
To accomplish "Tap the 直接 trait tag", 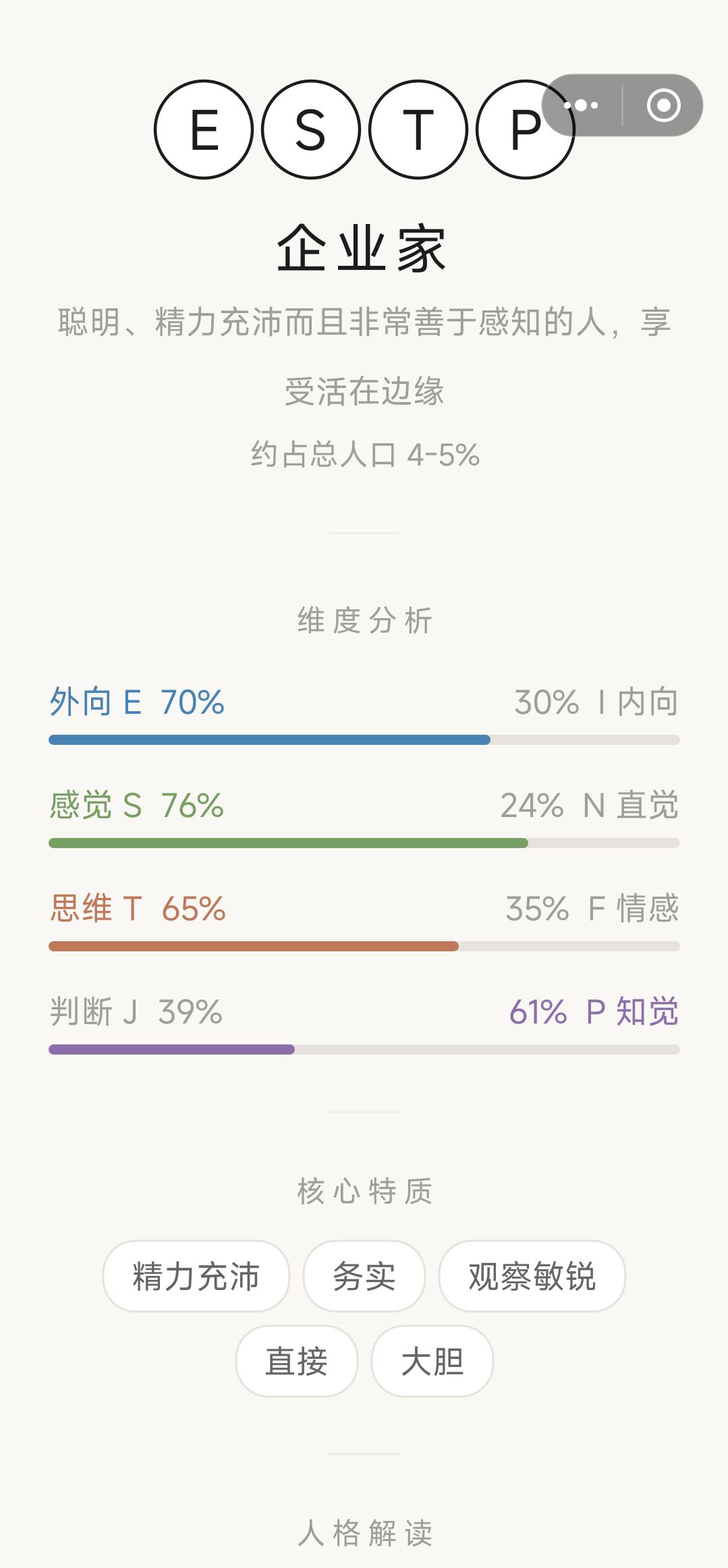I will click(296, 1361).
